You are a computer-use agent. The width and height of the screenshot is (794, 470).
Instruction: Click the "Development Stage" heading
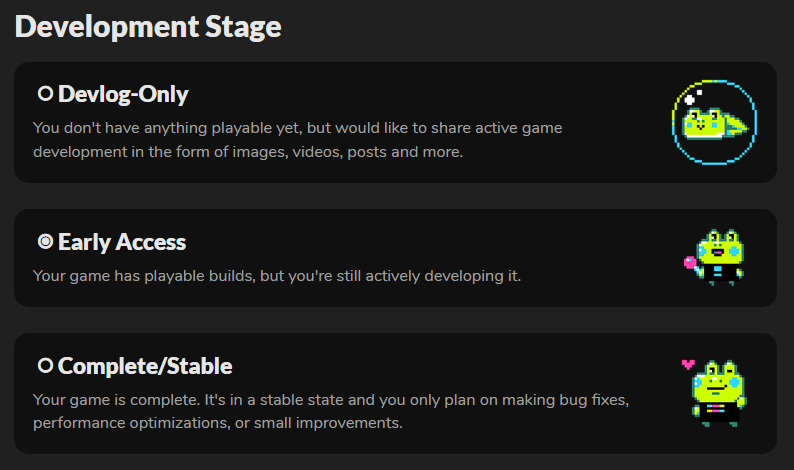pos(148,27)
